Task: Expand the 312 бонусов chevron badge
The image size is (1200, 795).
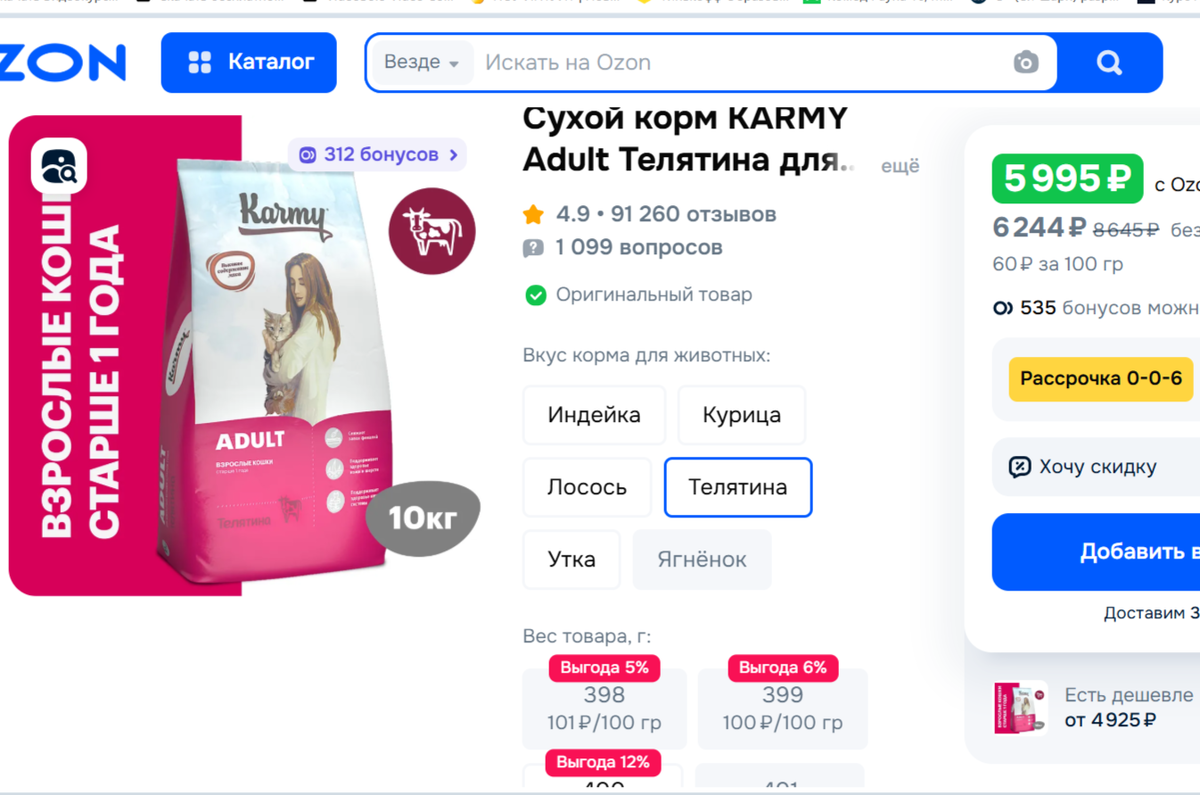Action: coord(378,155)
